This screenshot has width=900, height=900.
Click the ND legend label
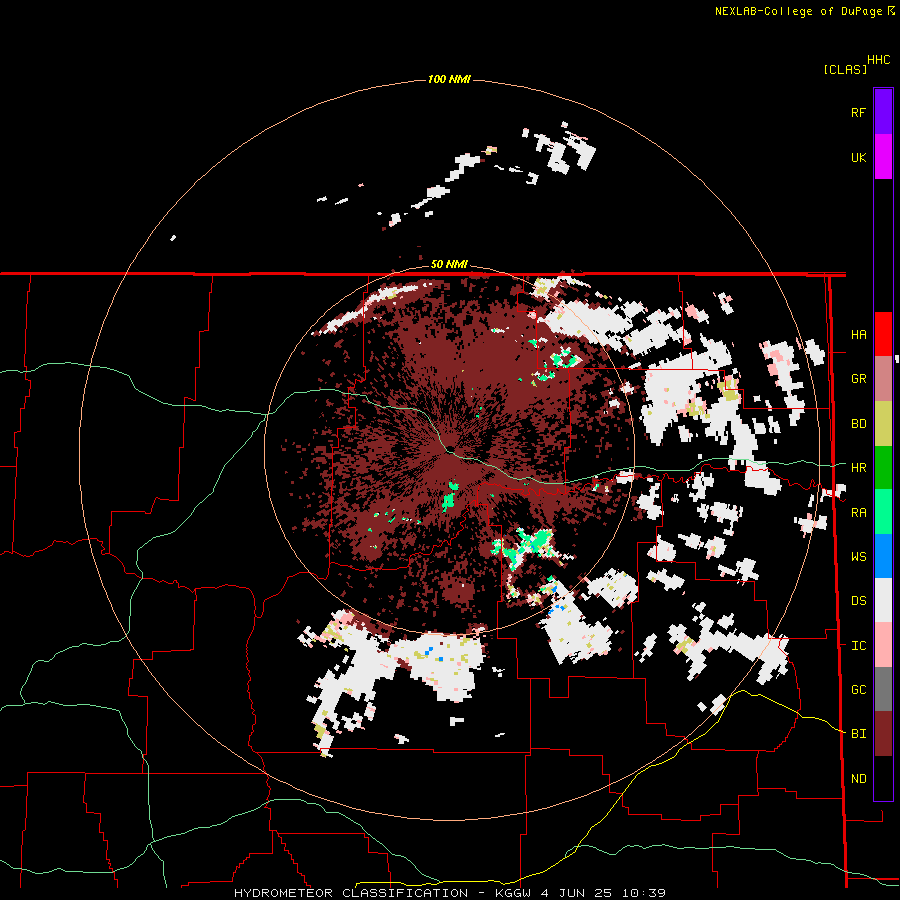(x=858, y=779)
